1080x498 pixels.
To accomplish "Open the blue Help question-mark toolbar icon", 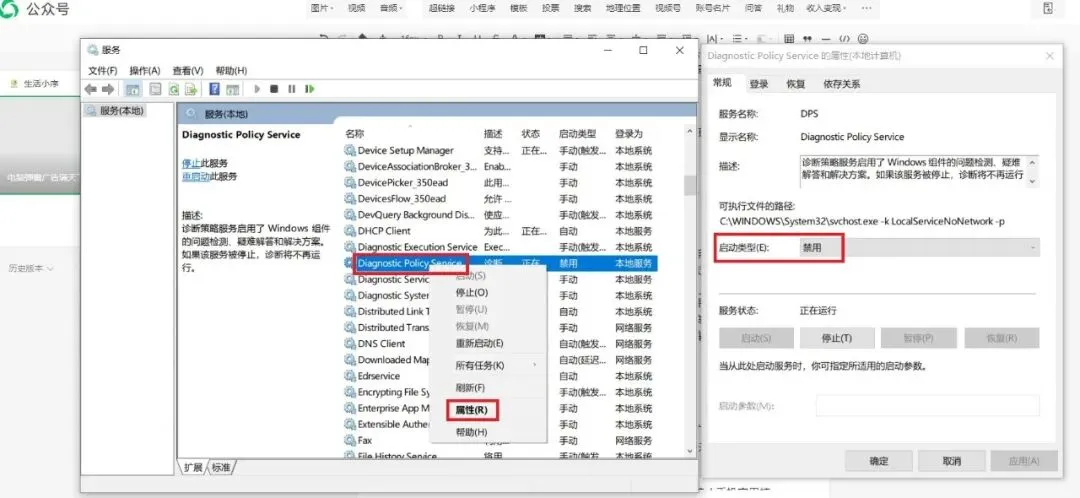I will pyautogui.click(x=214, y=89).
